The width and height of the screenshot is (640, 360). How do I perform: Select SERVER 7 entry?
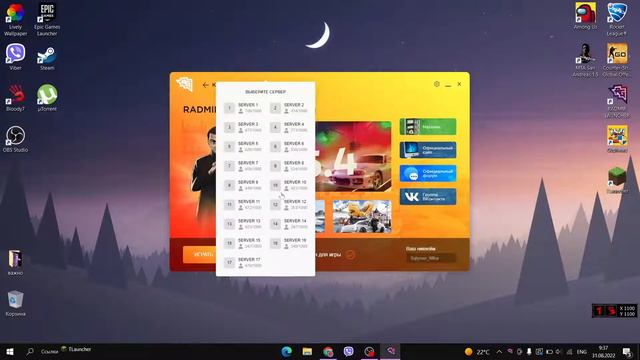tap(243, 166)
